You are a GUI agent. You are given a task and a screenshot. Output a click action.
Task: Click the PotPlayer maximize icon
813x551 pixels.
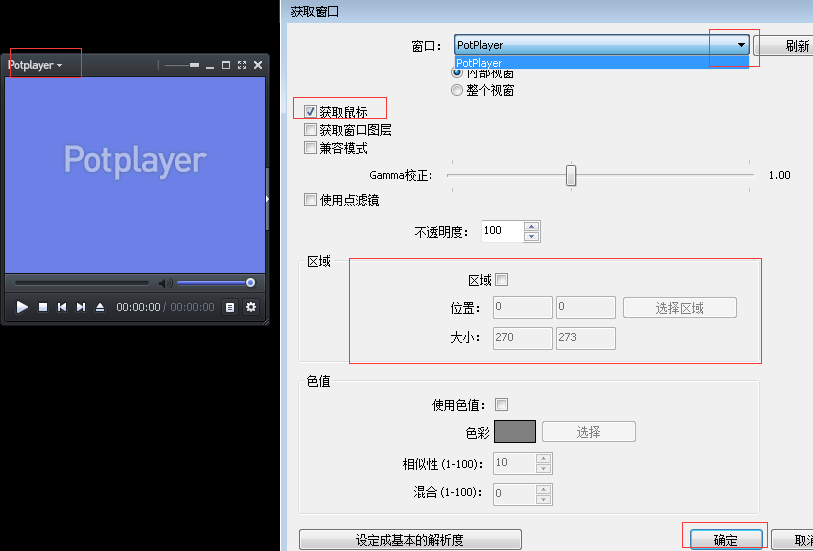coord(226,65)
